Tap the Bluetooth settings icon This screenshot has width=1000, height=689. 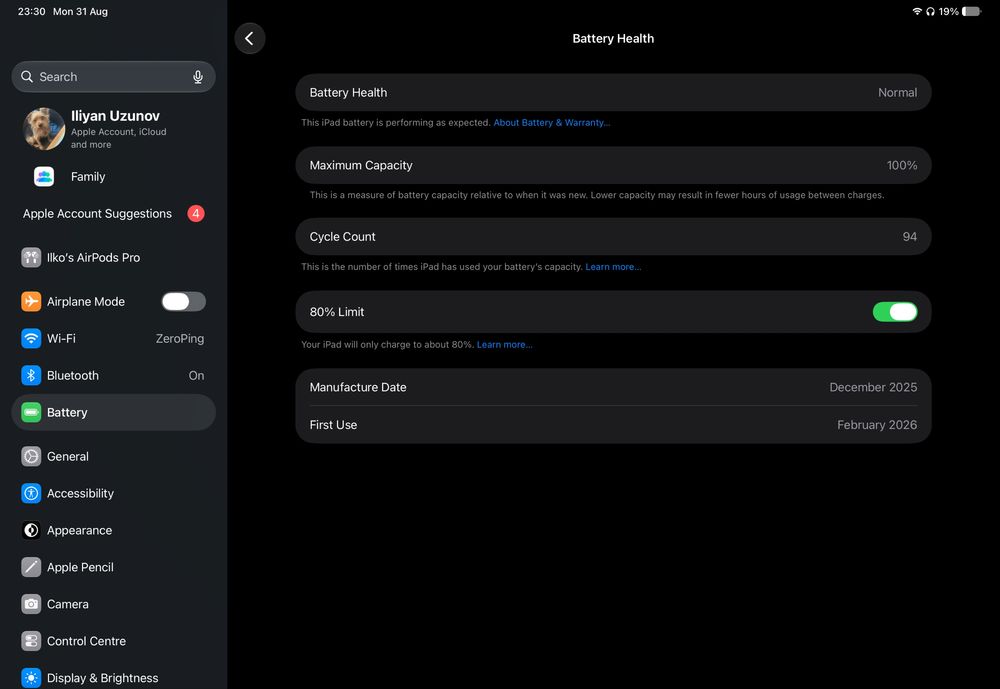coord(31,375)
